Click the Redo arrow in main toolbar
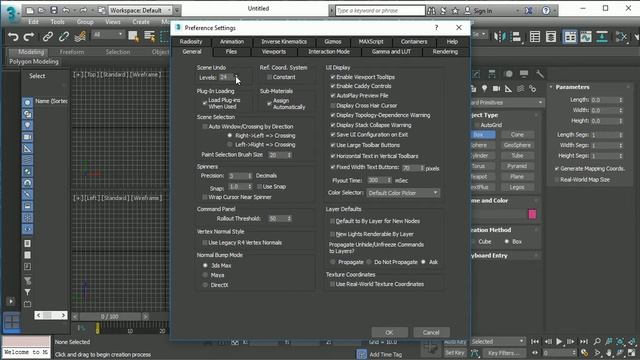The height and width of the screenshot is (360, 640). point(29,37)
